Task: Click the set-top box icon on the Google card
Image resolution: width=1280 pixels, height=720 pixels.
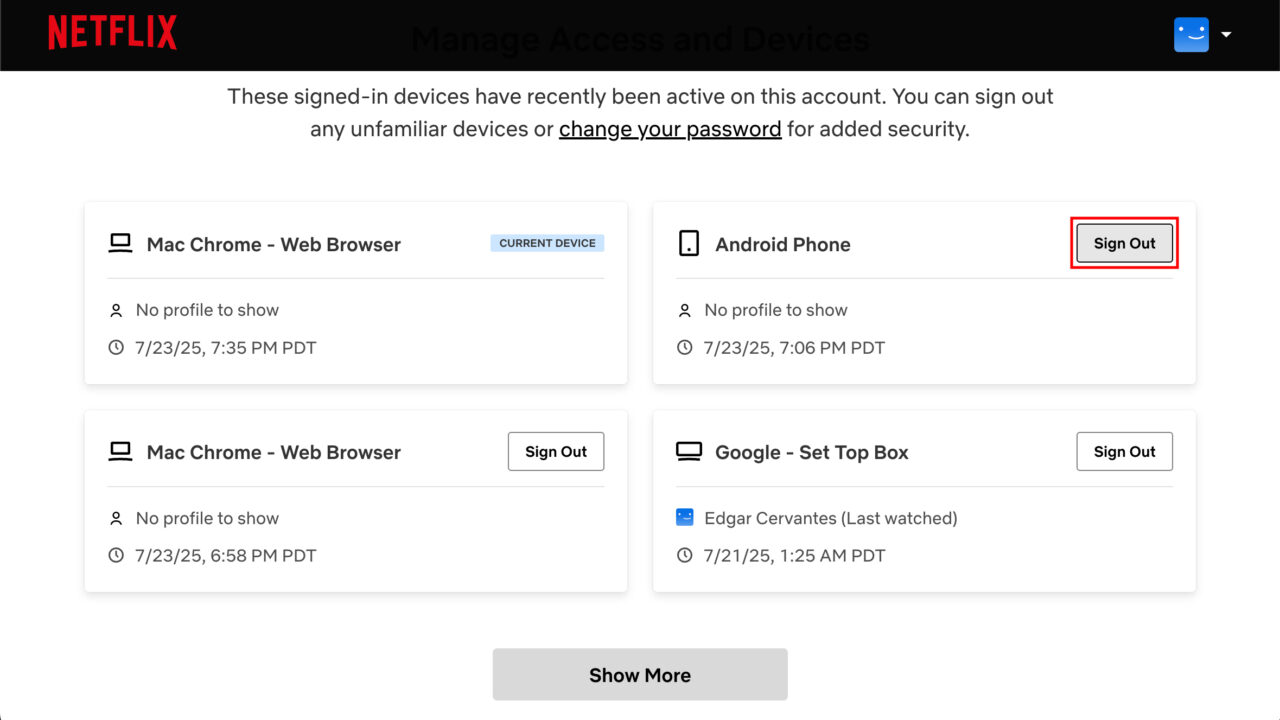Action: (689, 451)
